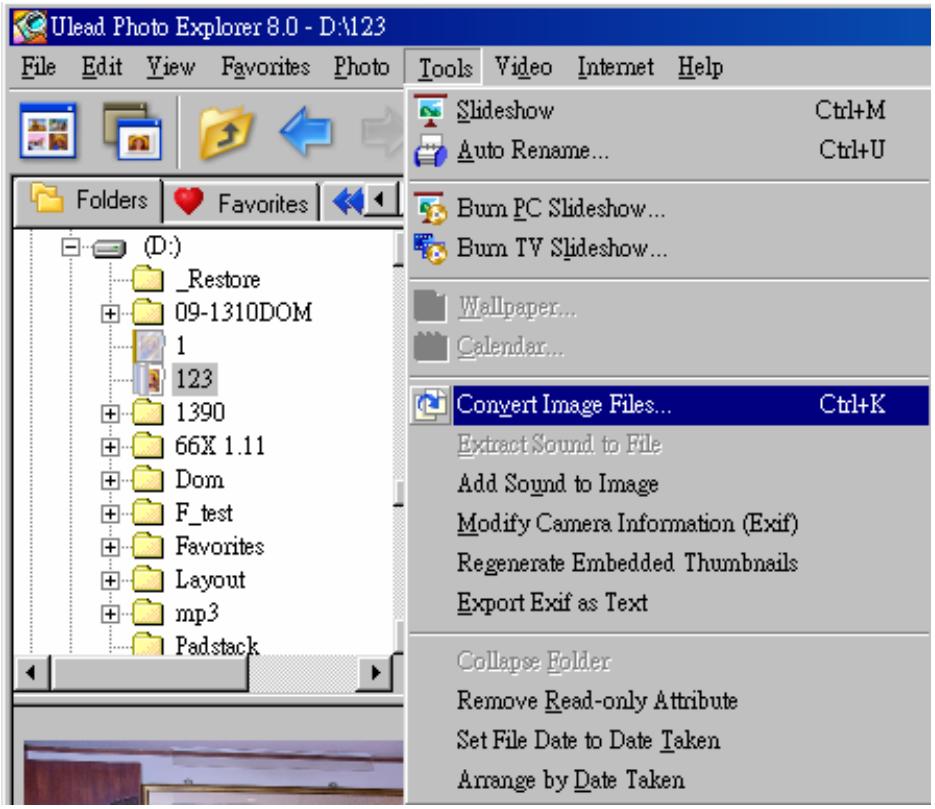Click the image viewer window toolbar icon
The image size is (935, 809).
(x=132, y=131)
